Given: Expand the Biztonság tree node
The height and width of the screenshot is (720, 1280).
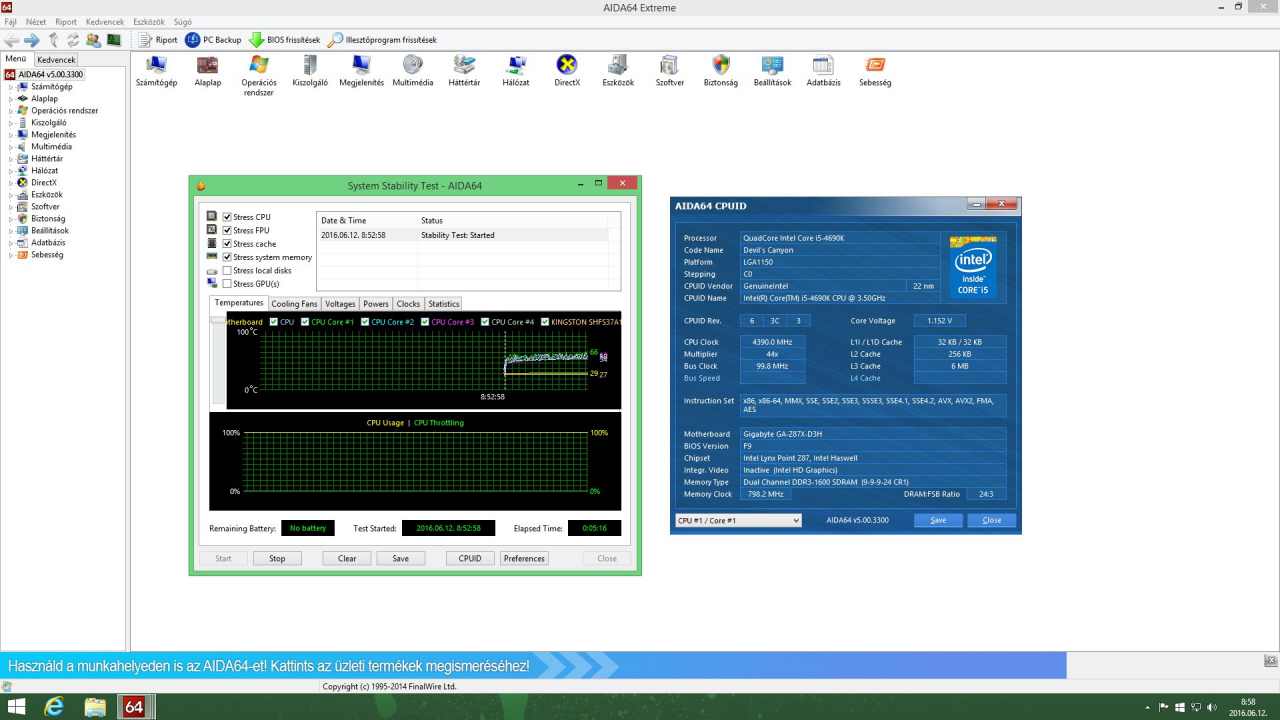Looking at the screenshot, I should tap(11, 219).
